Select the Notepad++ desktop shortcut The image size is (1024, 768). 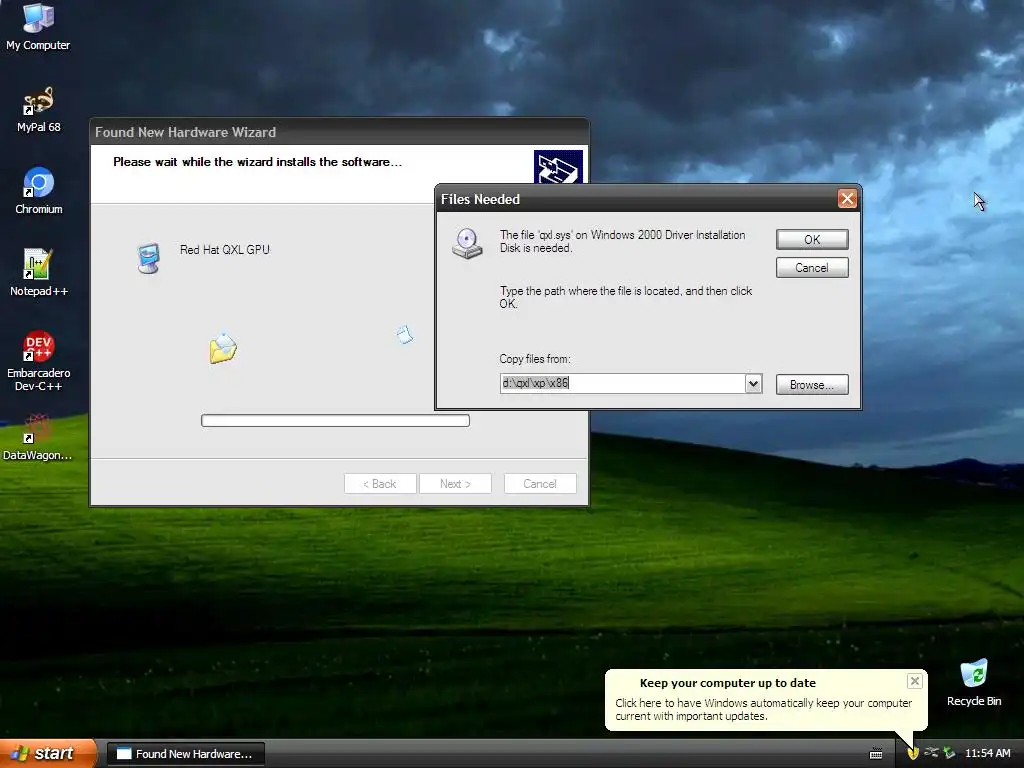click(x=39, y=272)
